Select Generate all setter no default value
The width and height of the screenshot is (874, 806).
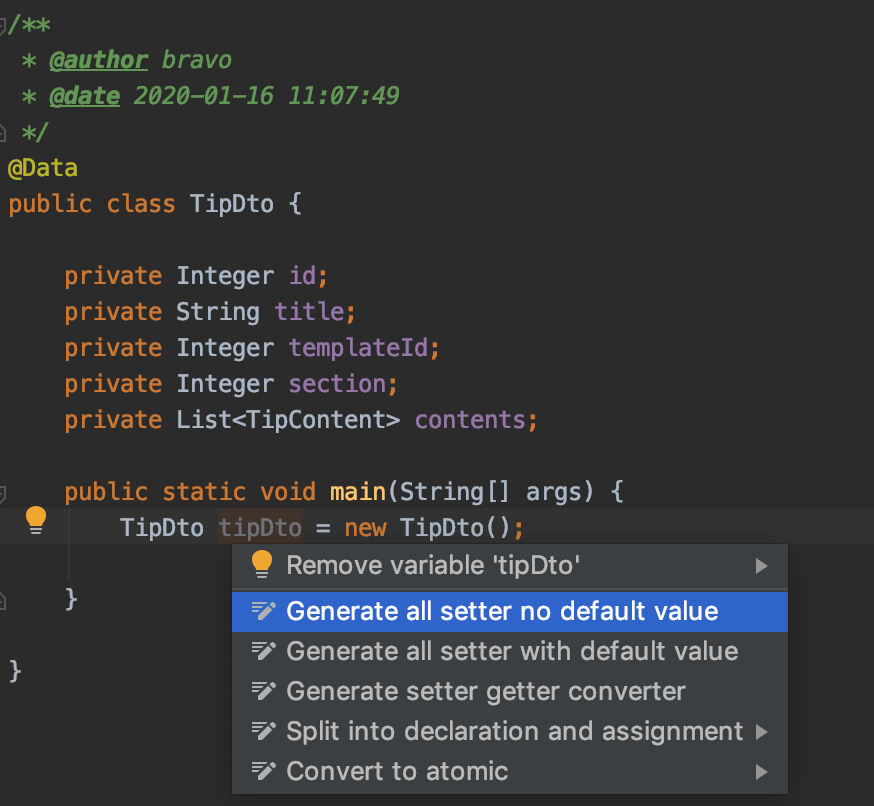tap(502, 611)
